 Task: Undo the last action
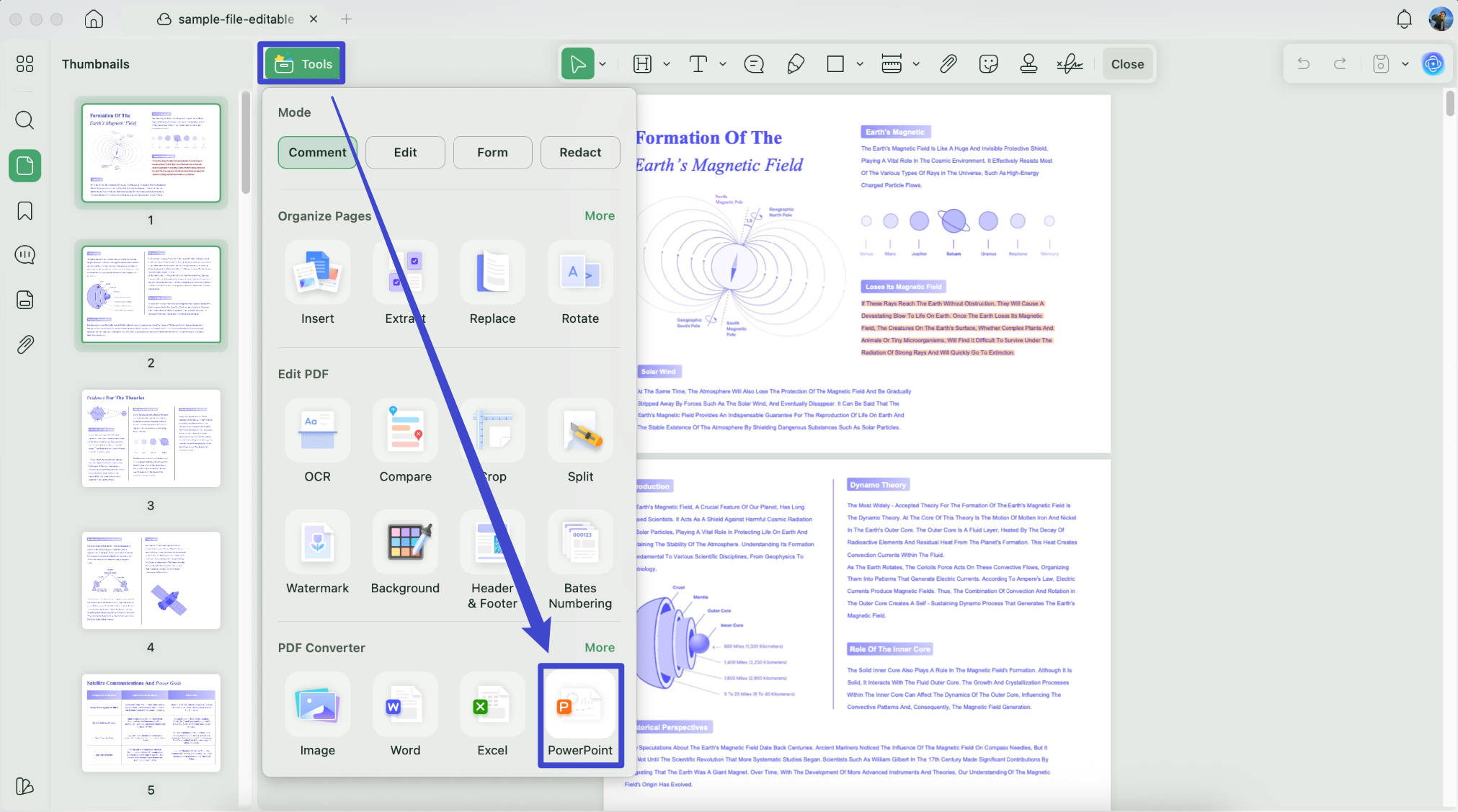[x=1303, y=63]
